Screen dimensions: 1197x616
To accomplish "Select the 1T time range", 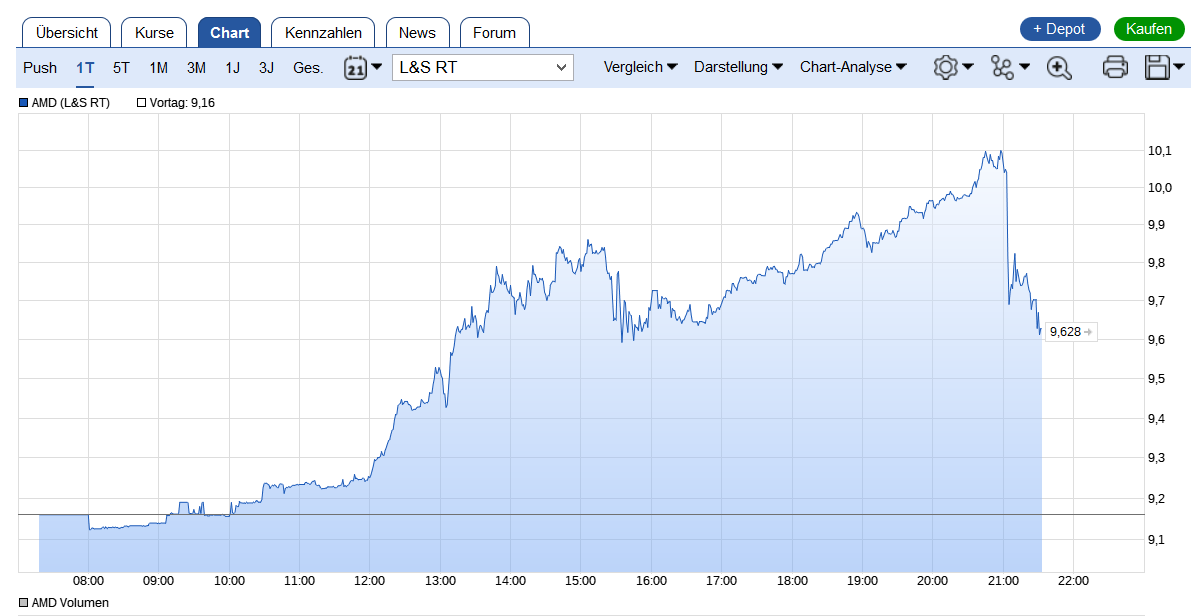I will (85, 67).
